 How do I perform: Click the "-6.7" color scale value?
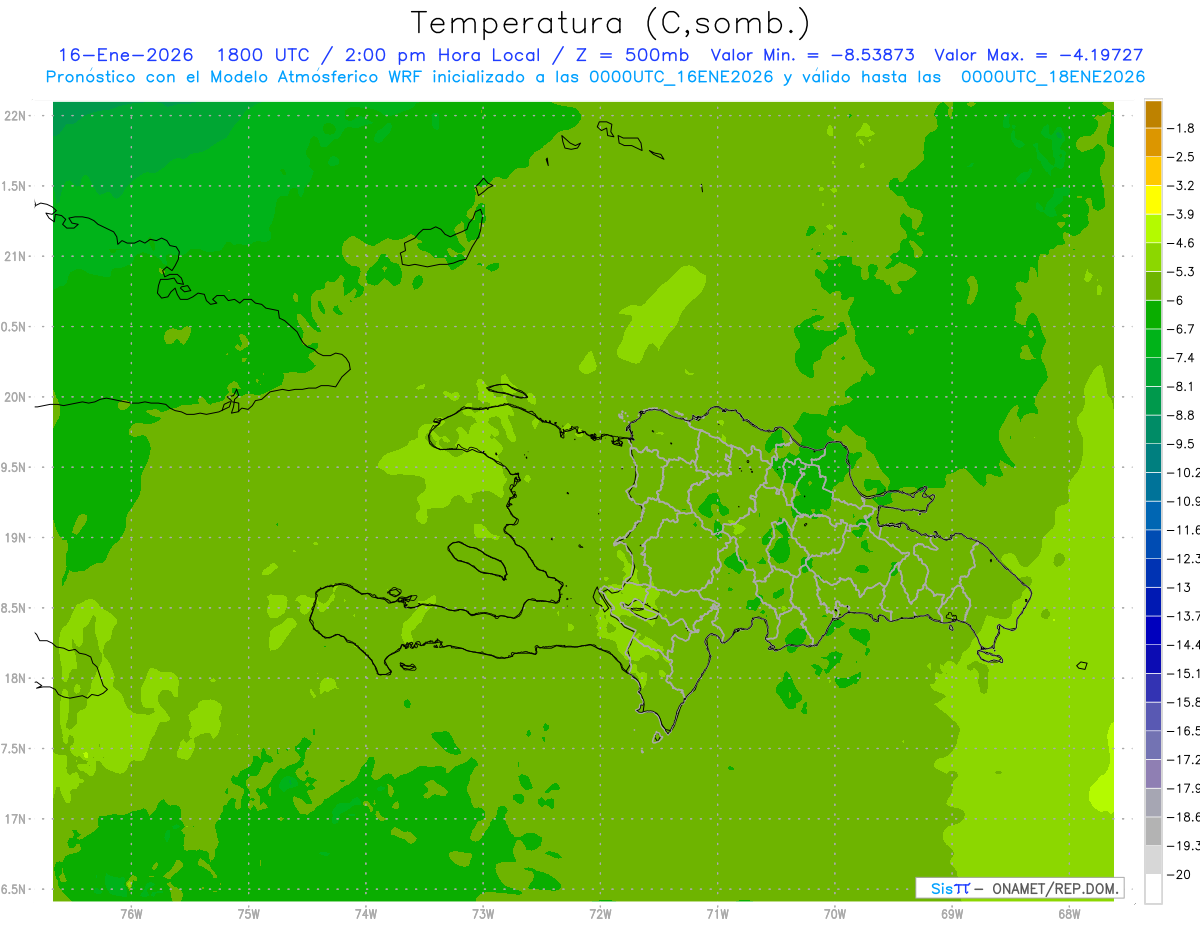[x=1182, y=329]
